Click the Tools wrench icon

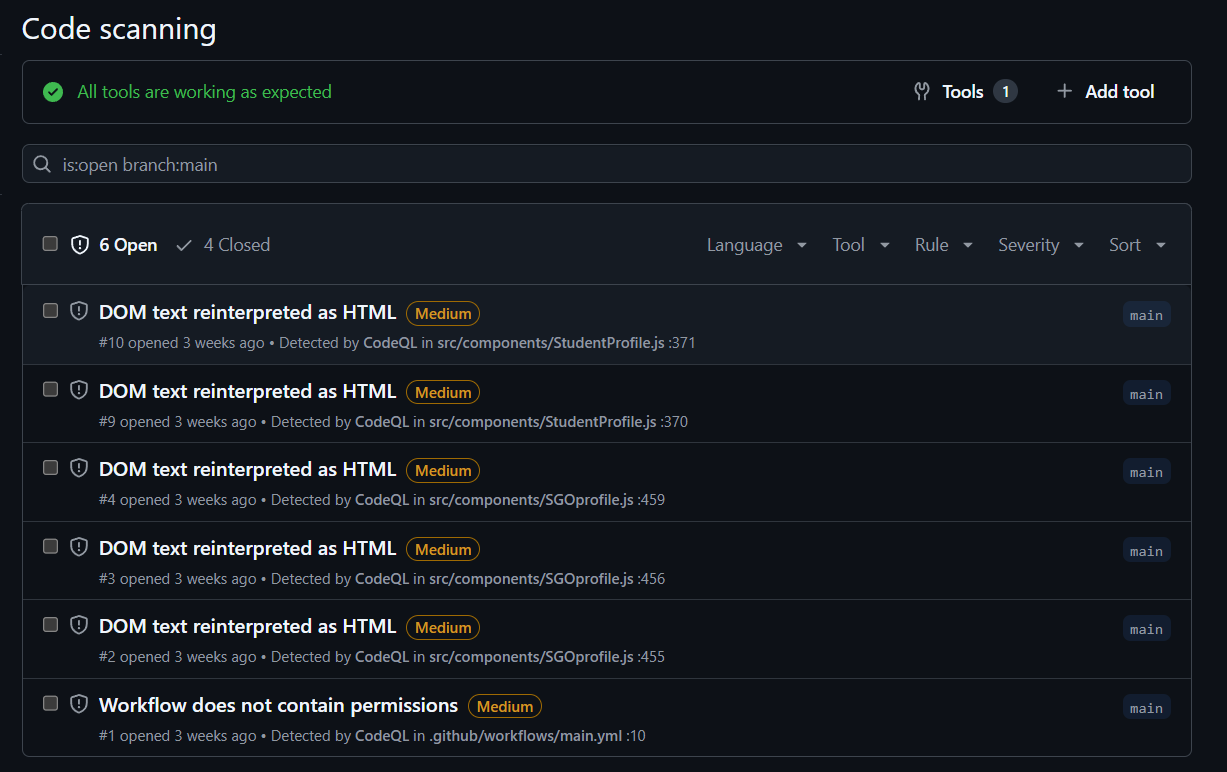tap(922, 92)
